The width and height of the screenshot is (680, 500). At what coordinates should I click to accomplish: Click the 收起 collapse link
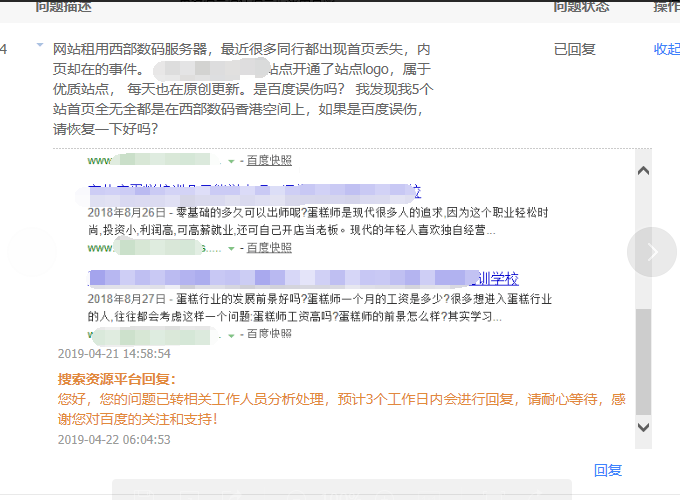pyautogui.click(x=666, y=49)
